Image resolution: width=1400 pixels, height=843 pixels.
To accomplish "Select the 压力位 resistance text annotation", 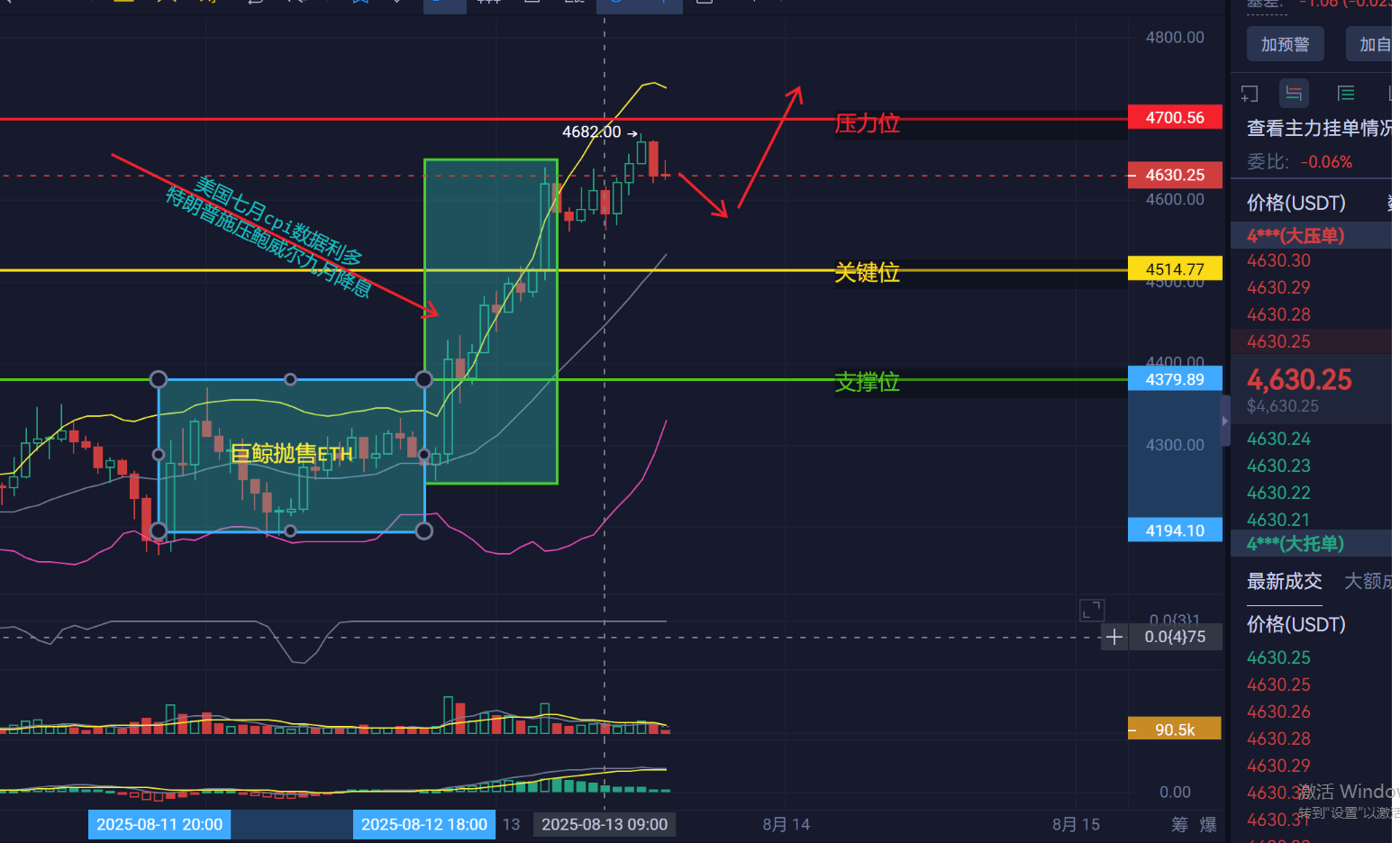I will point(867,123).
